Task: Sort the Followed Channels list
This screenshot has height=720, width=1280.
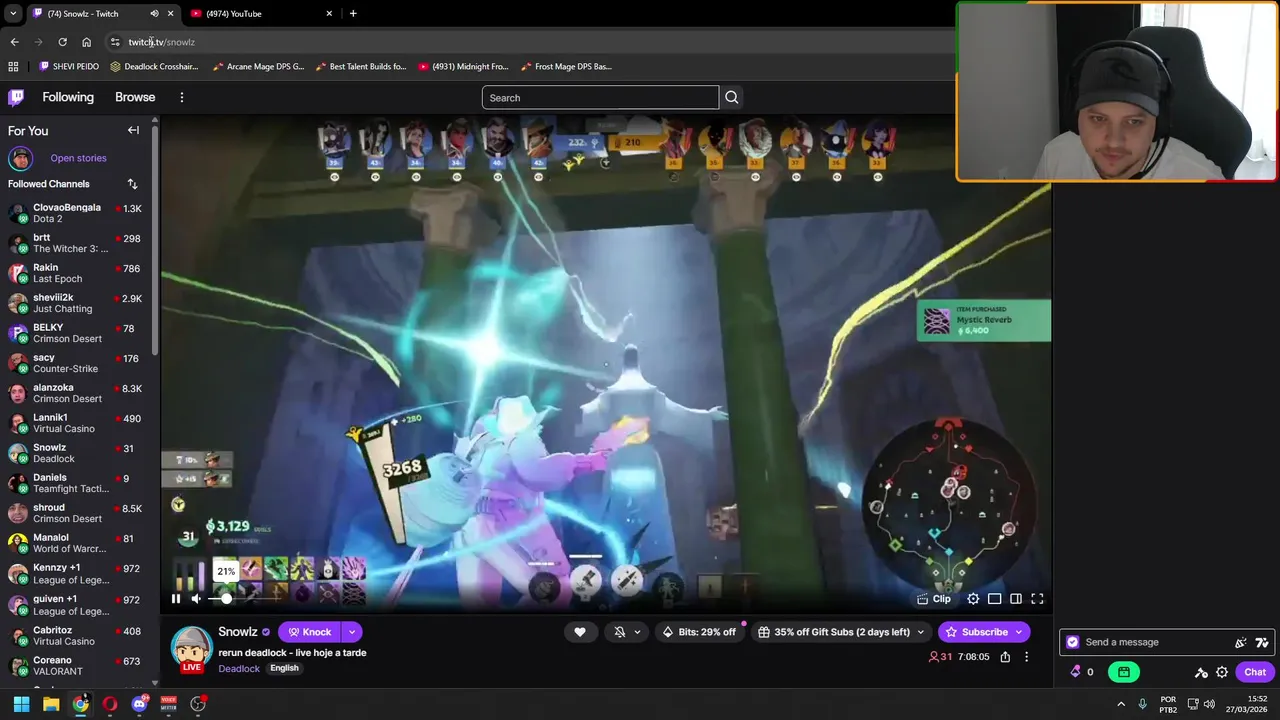Action: (x=132, y=184)
